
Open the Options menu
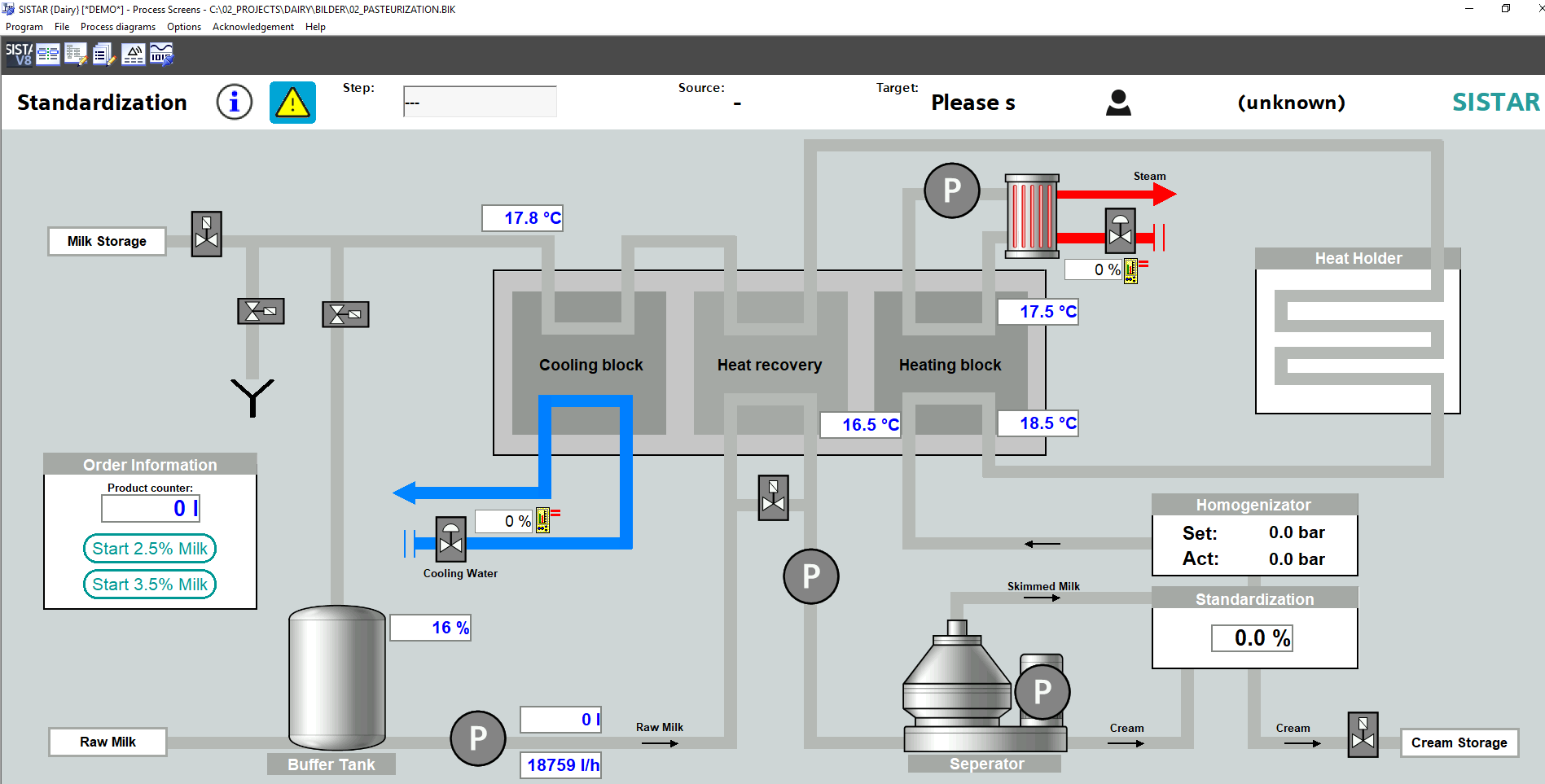pyautogui.click(x=184, y=27)
